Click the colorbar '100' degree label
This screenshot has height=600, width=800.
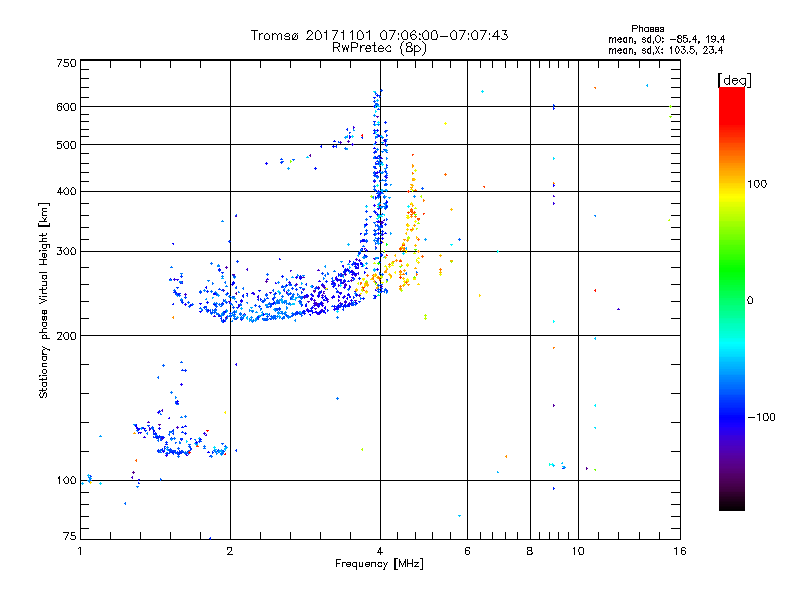757,184
